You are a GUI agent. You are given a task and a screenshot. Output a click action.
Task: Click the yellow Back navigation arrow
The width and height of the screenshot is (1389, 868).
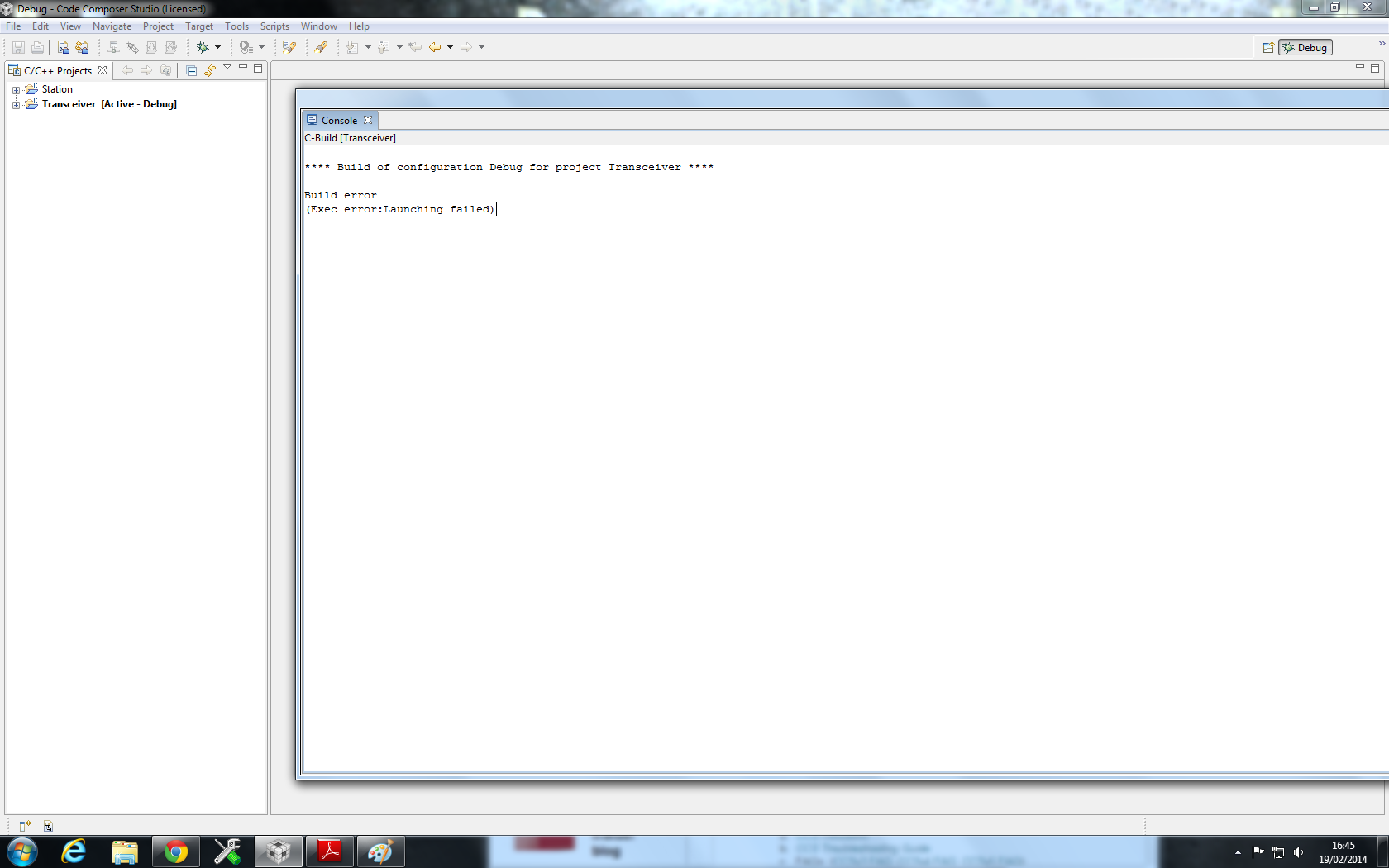point(435,47)
